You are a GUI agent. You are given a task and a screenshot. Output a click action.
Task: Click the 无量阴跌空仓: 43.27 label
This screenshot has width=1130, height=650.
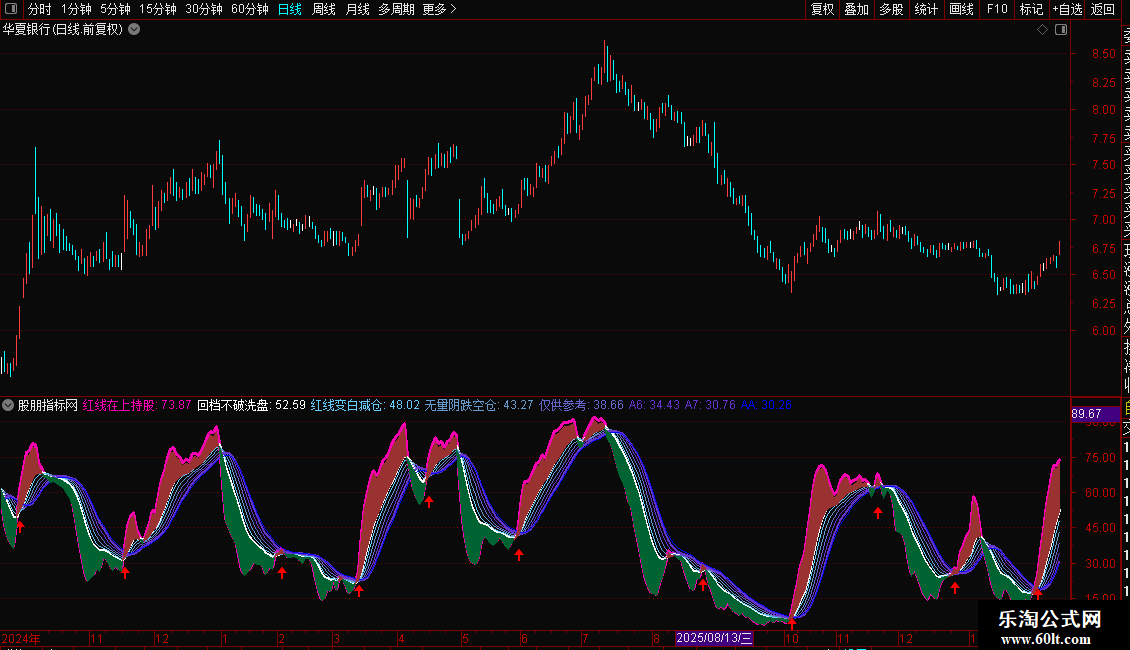479,405
